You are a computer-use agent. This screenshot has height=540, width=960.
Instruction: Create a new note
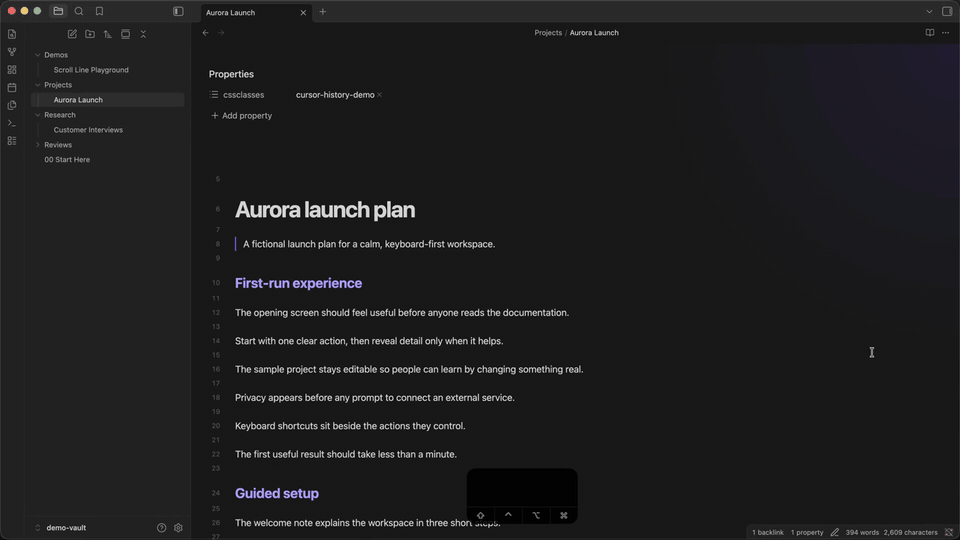pos(72,34)
